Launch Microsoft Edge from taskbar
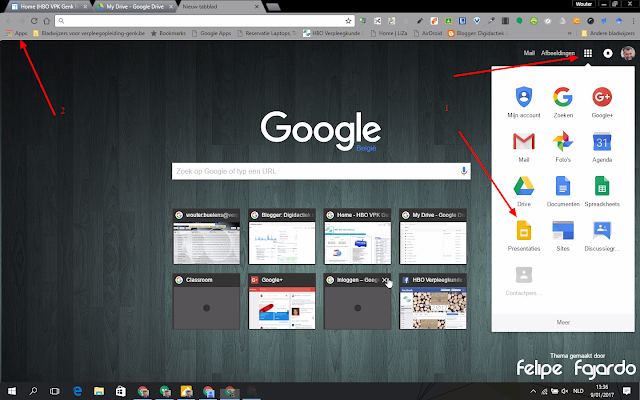Image resolution: width=640 pixels, height=400 pixels. (x=77, y=391)
